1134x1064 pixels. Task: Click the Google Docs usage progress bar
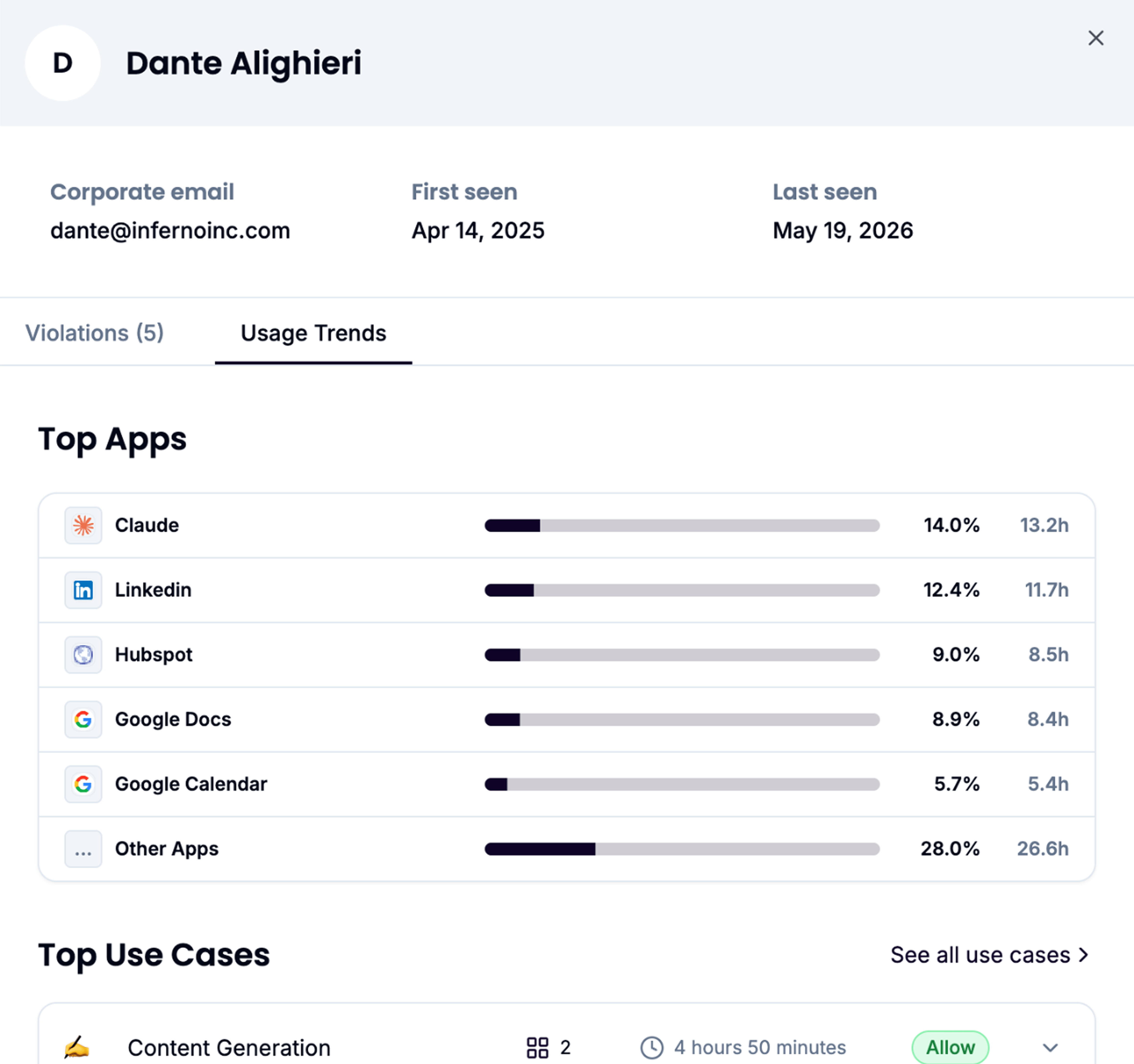pyautogui.click(x=682, y=720)
